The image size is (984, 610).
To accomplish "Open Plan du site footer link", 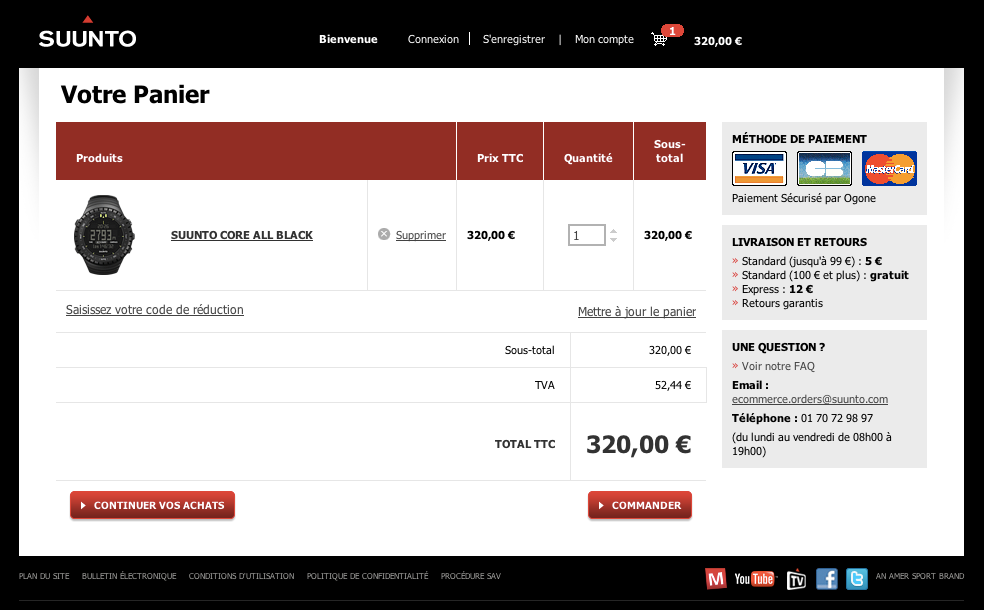I will pyautogui.click(x=44, y=576).
